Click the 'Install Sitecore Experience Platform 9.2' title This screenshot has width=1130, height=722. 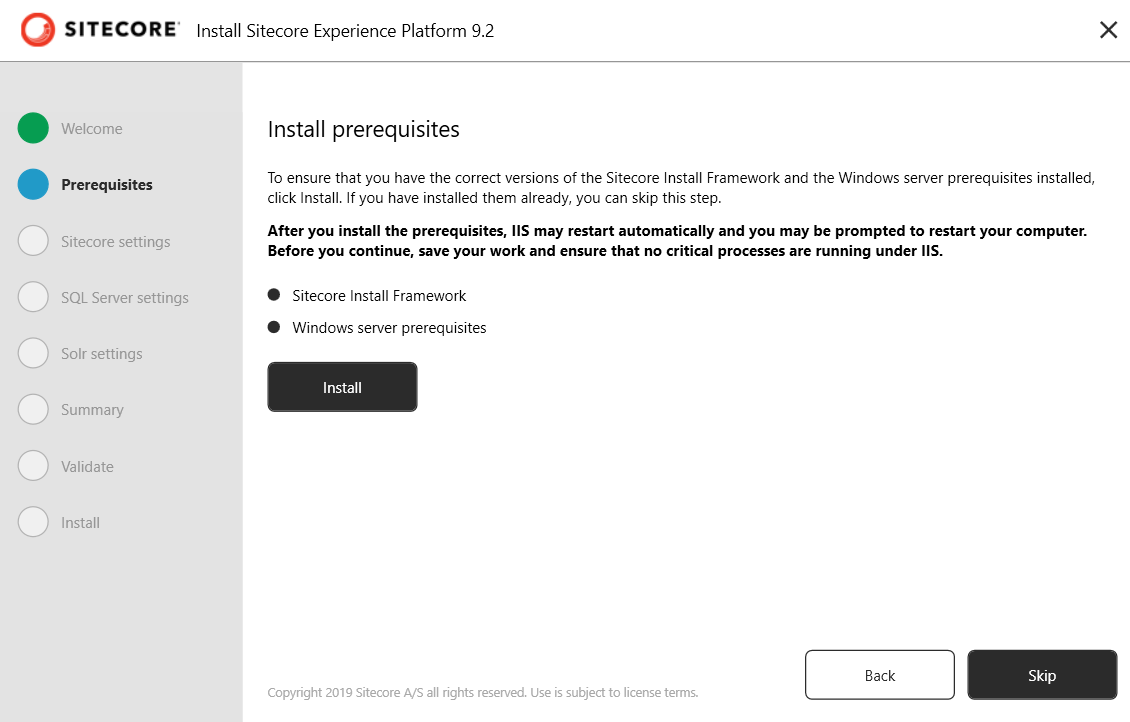coord(345,31)
